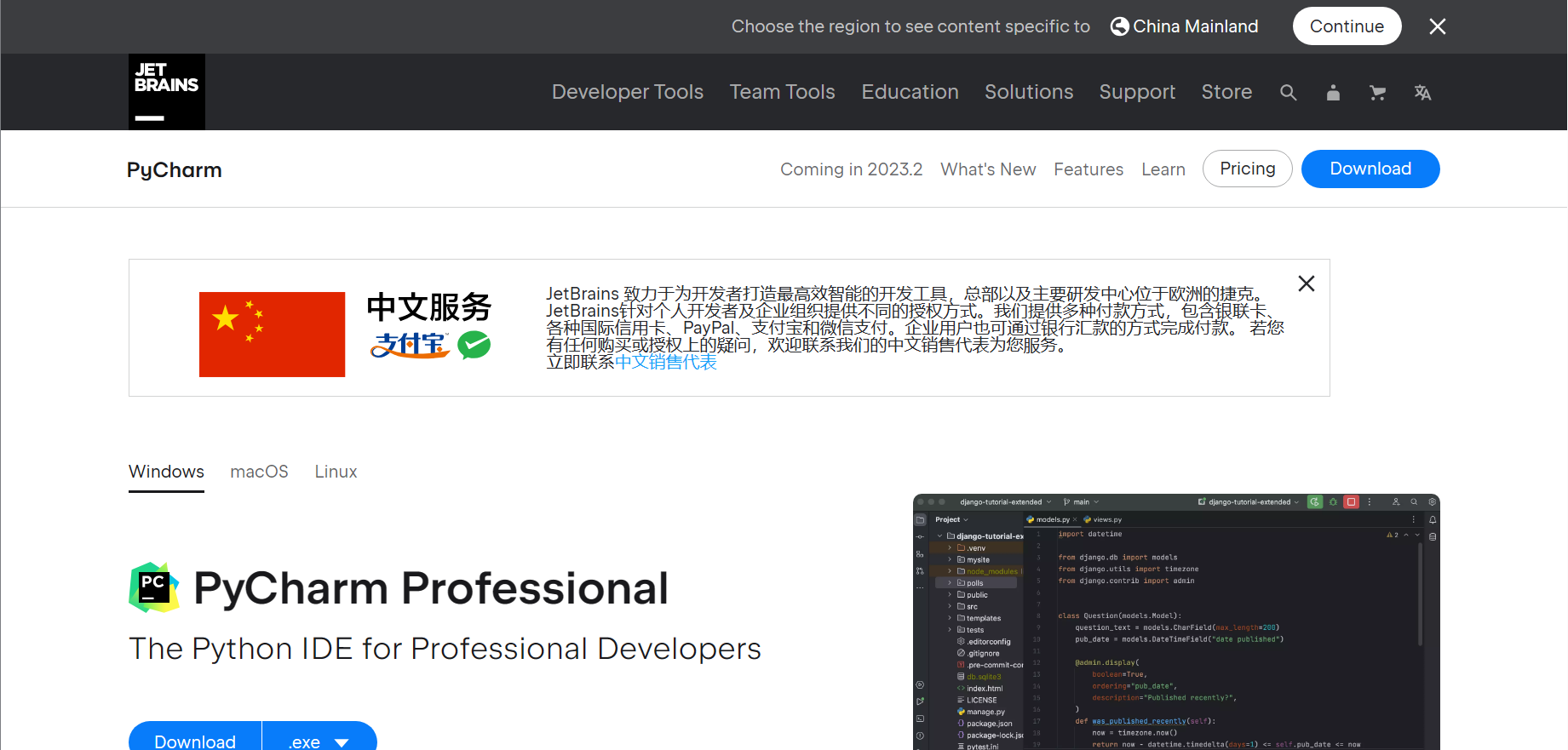The image size is (1568, 750).
Task: Open the shopping cart icon
Action: (x=1377, y=93)
